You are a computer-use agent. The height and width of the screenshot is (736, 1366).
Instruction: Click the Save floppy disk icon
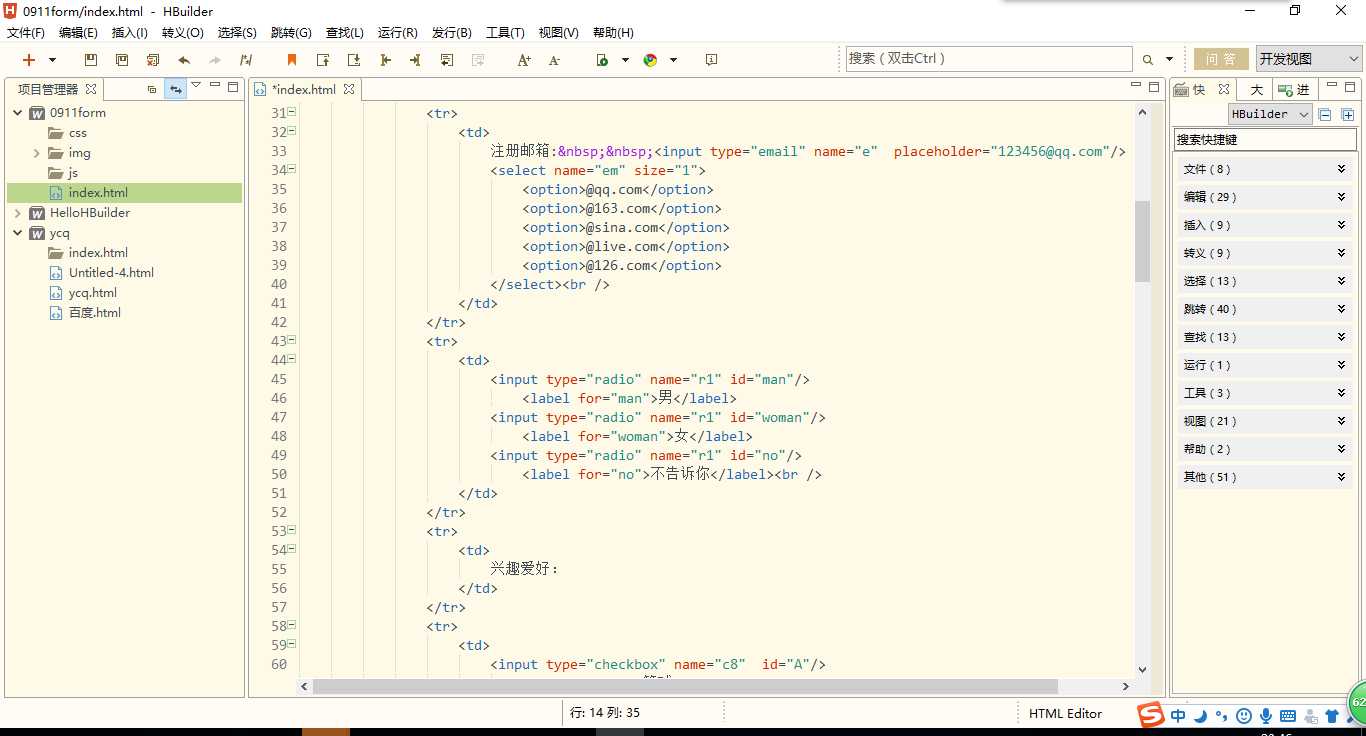[91, 60]
